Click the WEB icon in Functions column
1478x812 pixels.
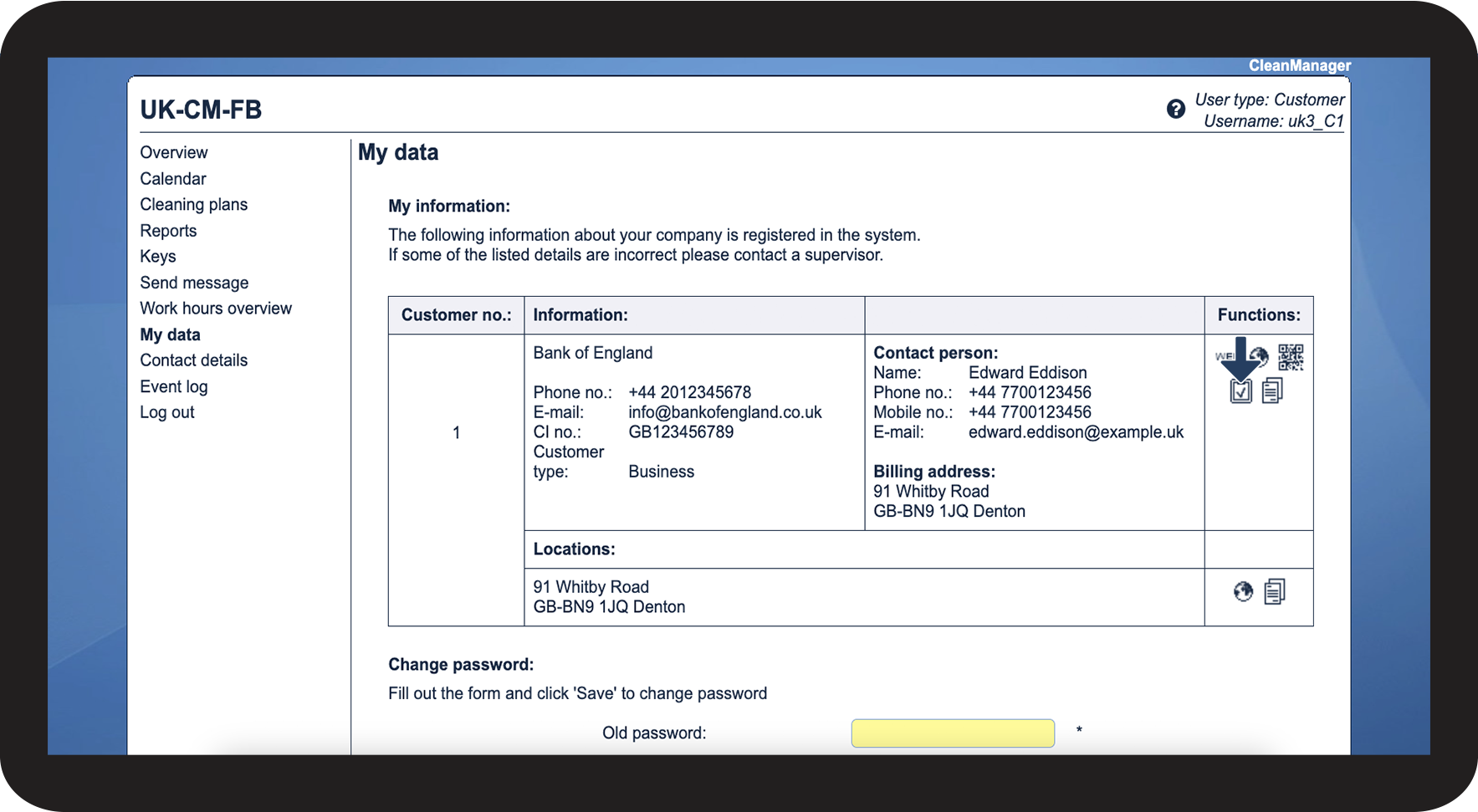pyautogui.click(x=1225, y=356)
